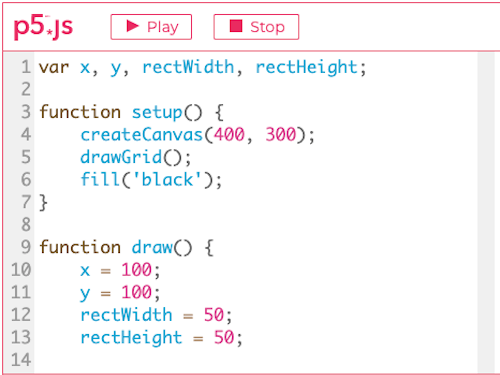
Task: Click the Play button to run sketch
Action: click(151, 27)
